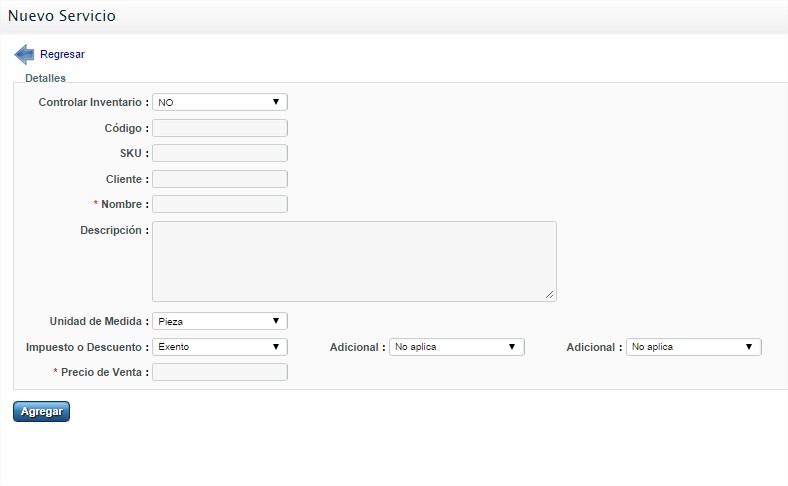Click the blue back arrow icon
Image resolution: width=788 pixels, height=486 pixels.
click(x=24, y=54)
